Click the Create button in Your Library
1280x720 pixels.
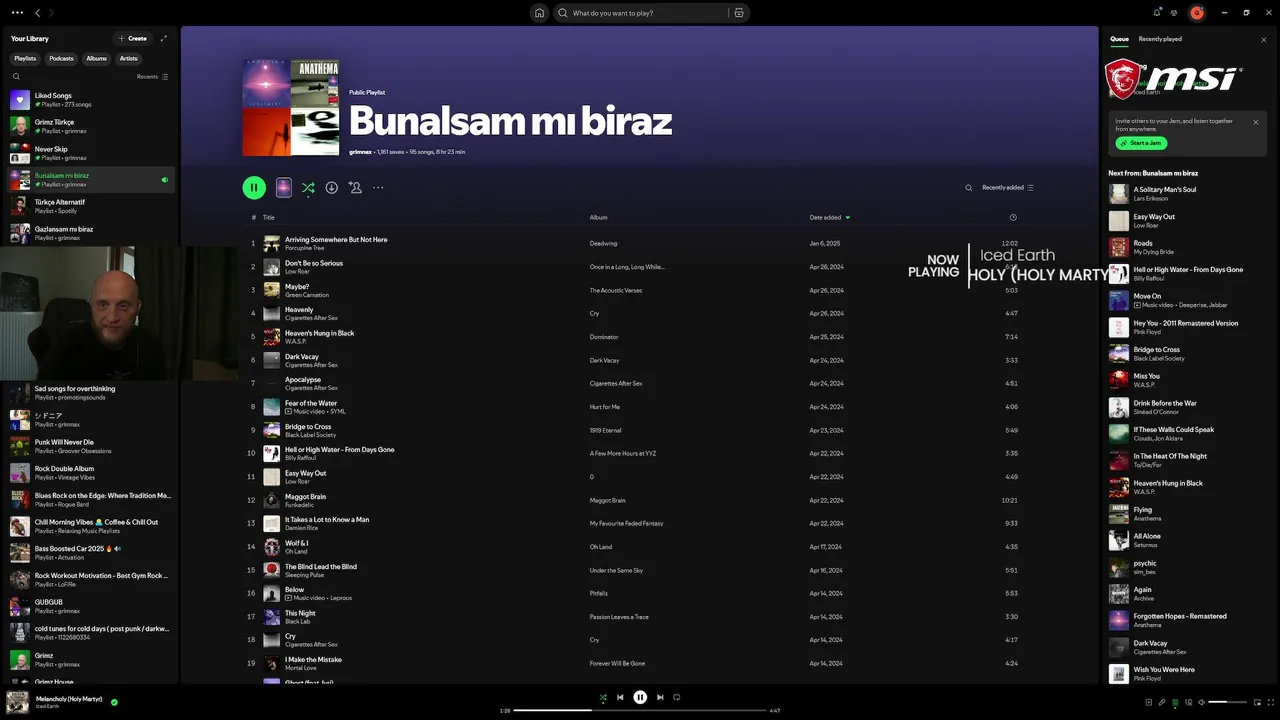132,38
